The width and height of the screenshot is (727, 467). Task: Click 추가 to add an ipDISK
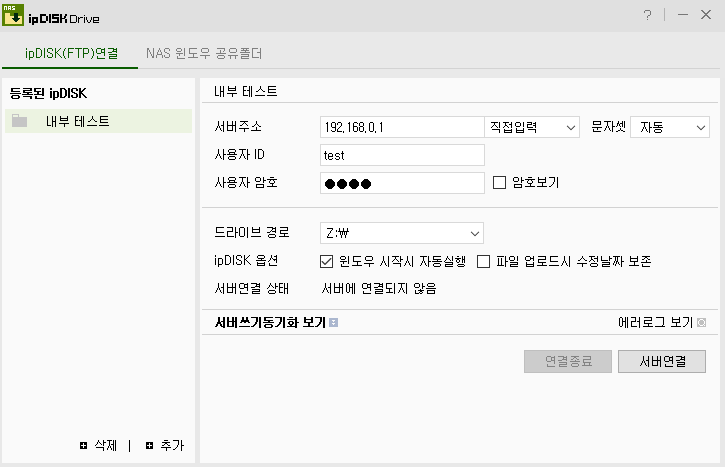tap(172, 446)
